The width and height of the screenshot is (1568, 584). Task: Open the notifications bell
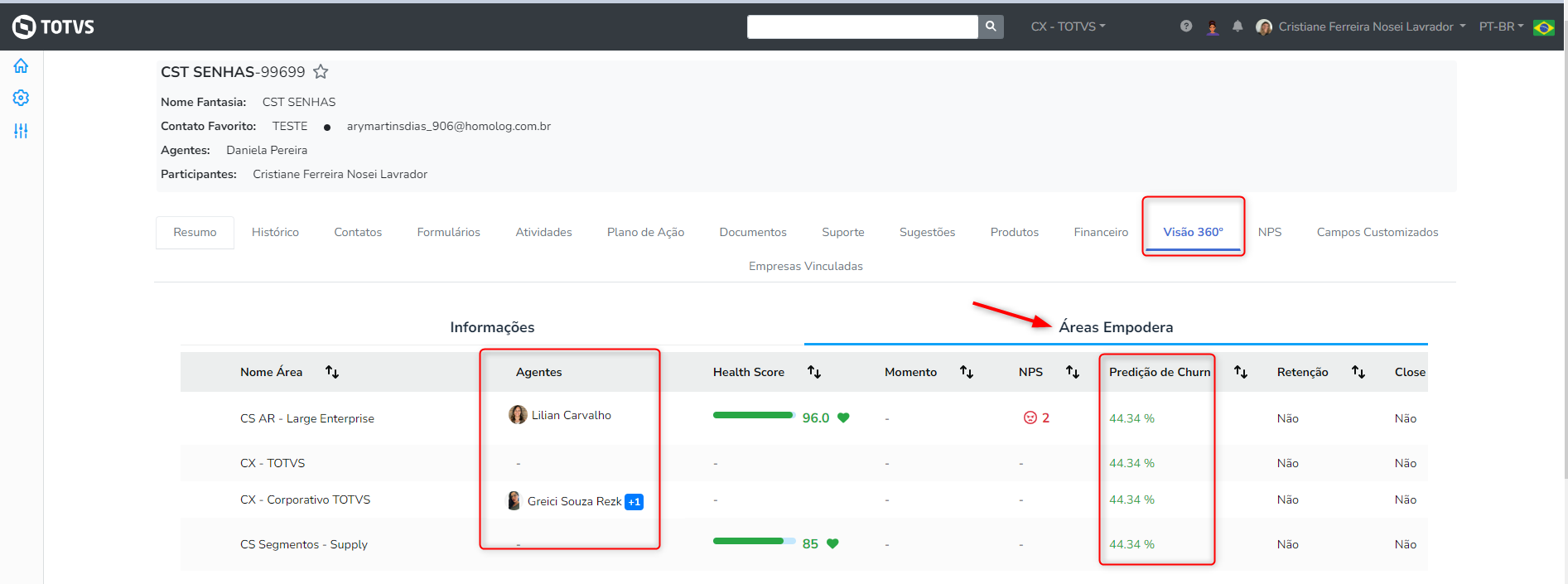click(x=1238, y=27)
